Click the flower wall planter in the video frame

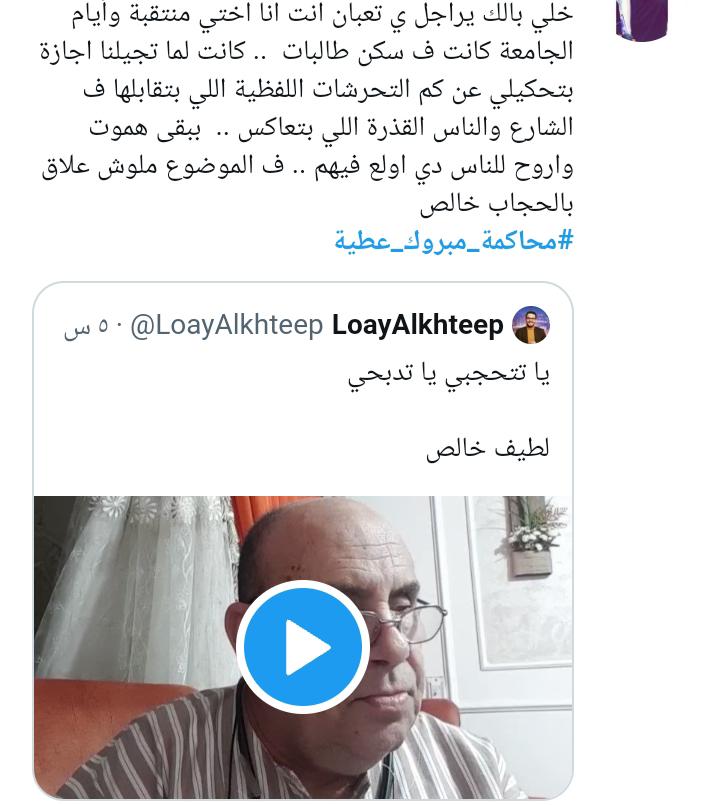pos(530,539)
